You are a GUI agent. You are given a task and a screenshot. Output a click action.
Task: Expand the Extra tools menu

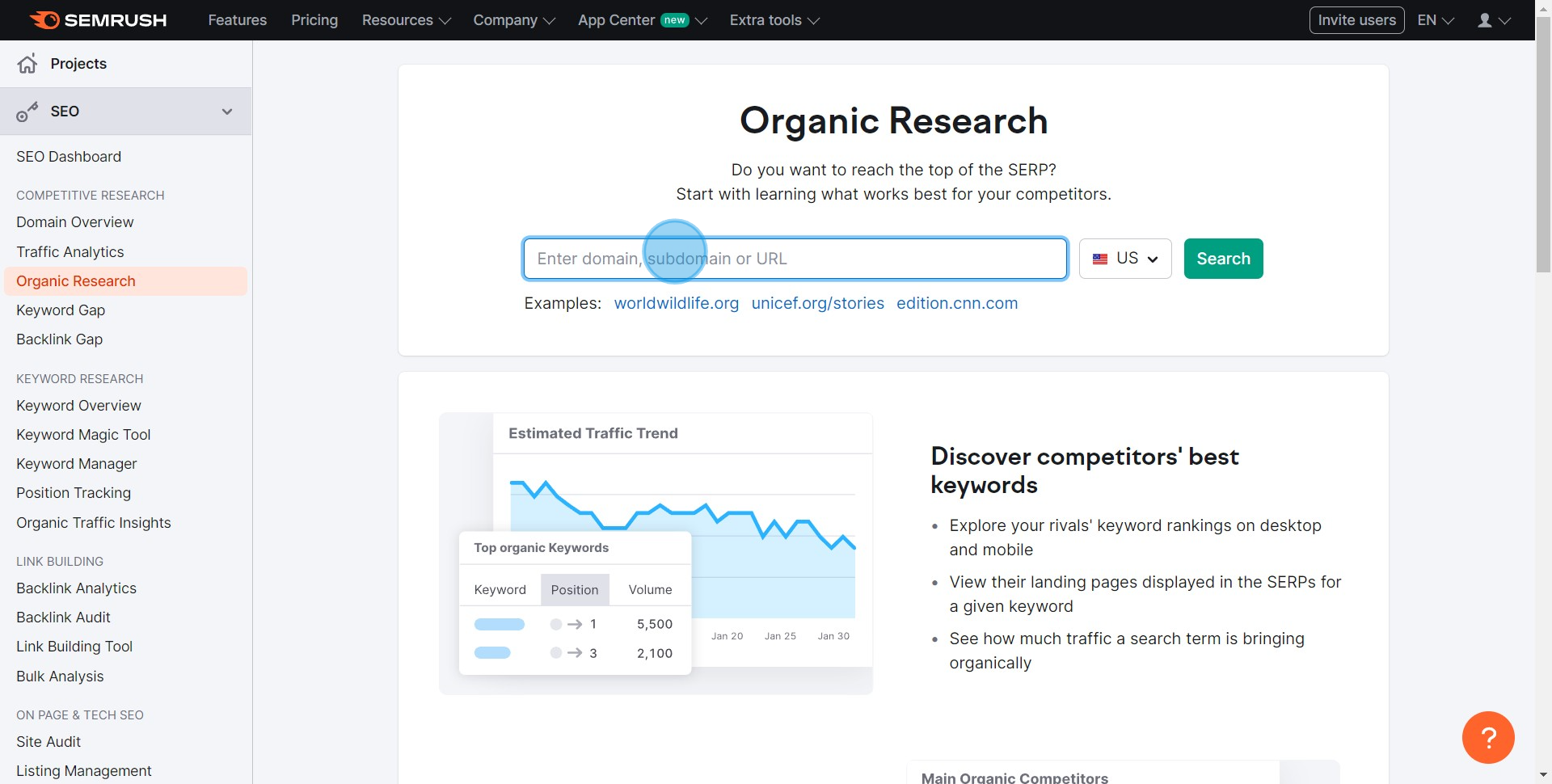774,20
